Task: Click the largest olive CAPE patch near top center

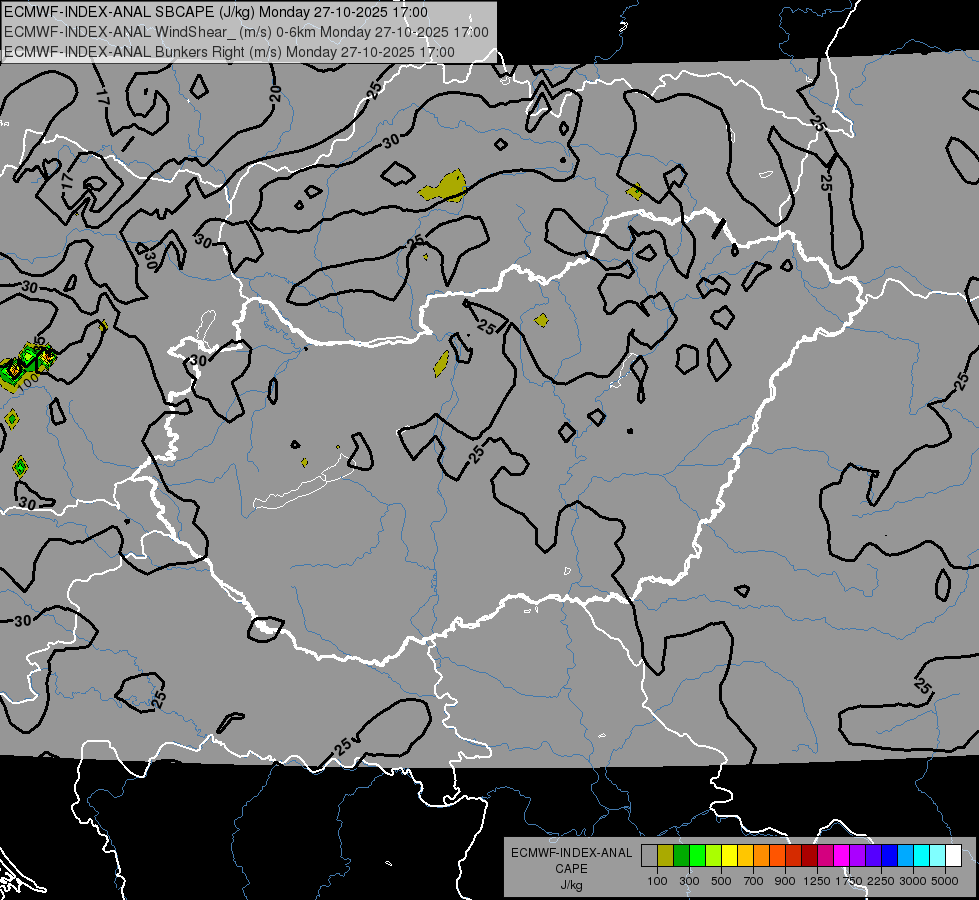Action: pos(444,187)
